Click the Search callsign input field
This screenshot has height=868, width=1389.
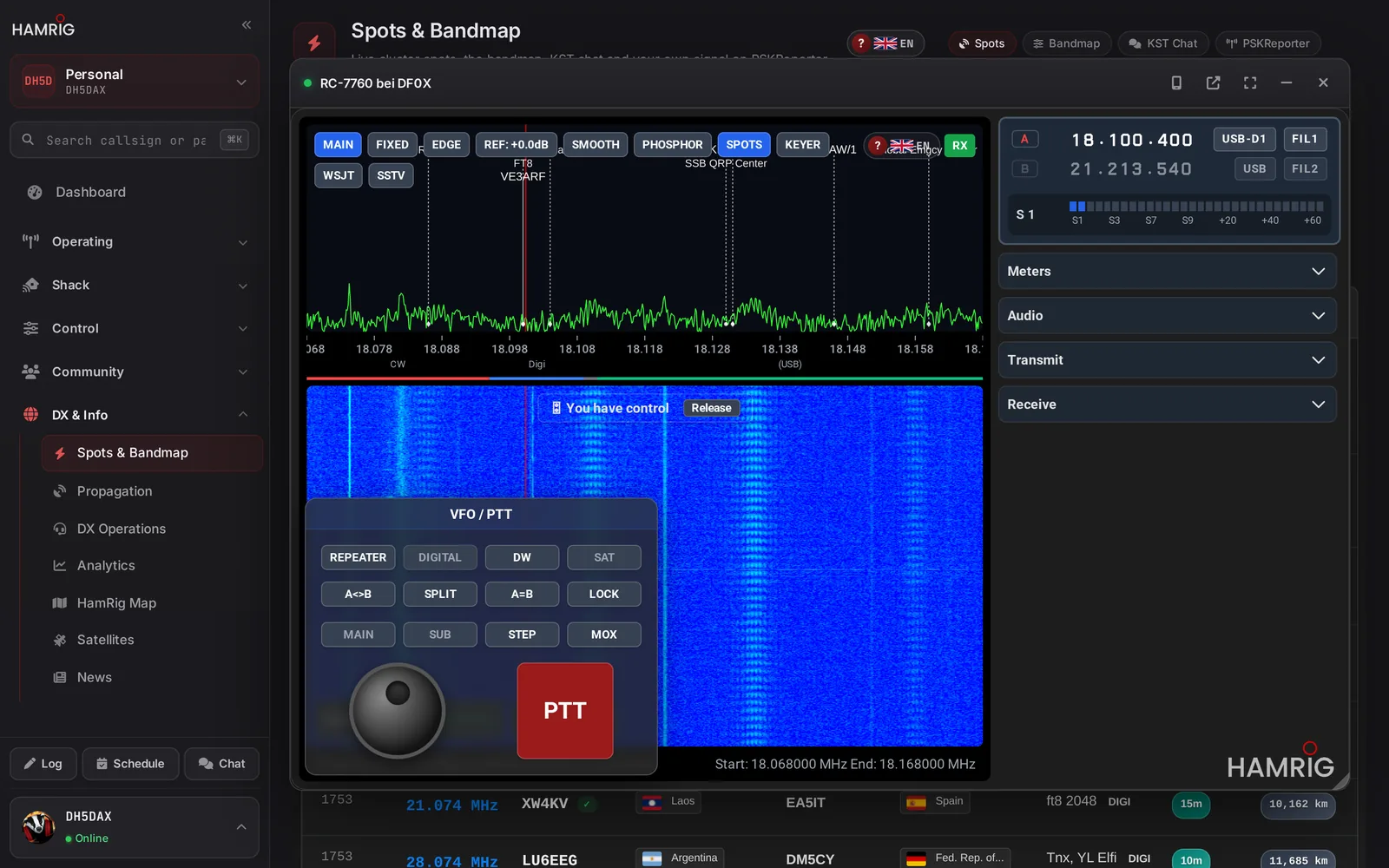tap(135, 140)
